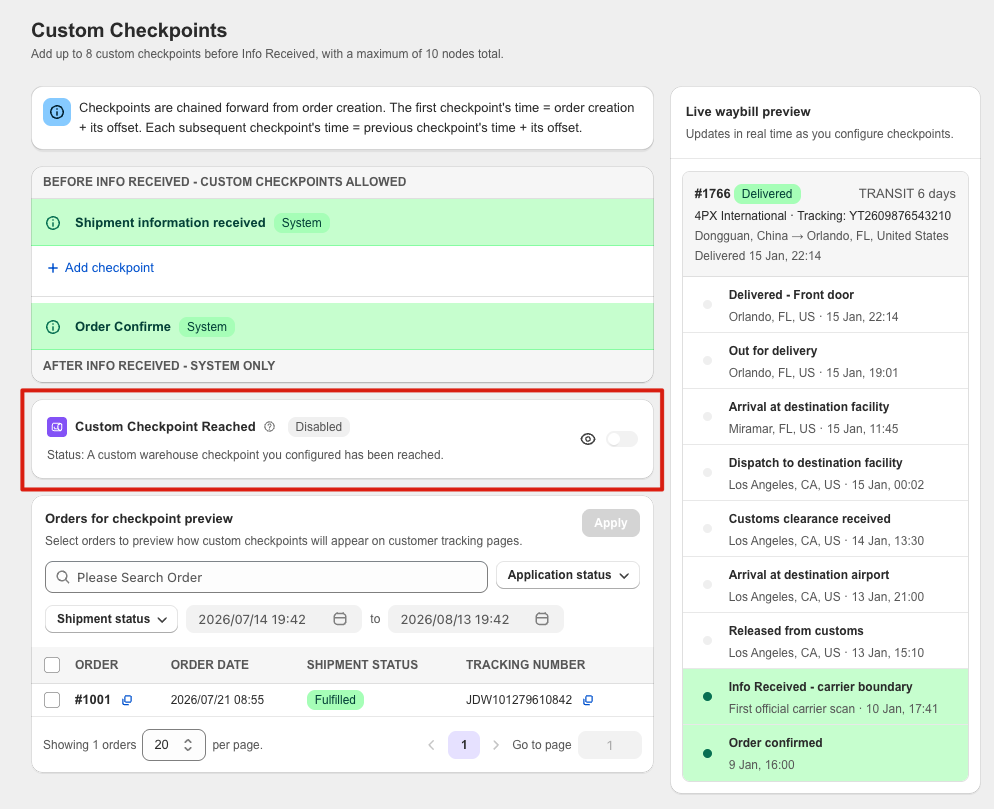Click the Order Confirme row title
The image size is (994, 809).
click(x=123, y=327)
